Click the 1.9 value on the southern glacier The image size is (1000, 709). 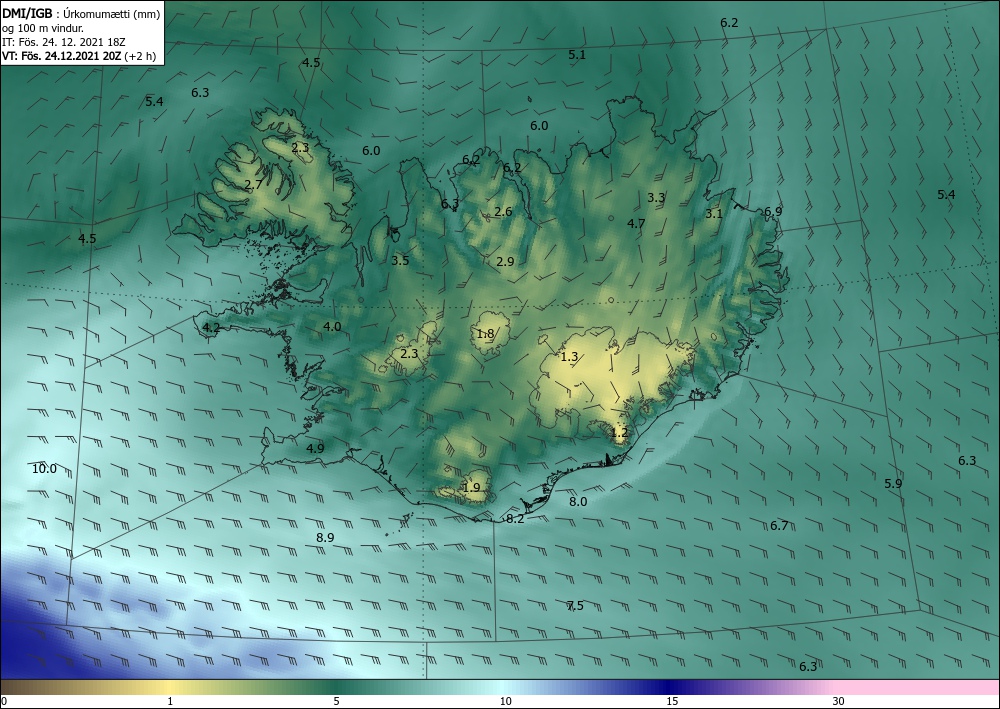(x=471, y=488)
